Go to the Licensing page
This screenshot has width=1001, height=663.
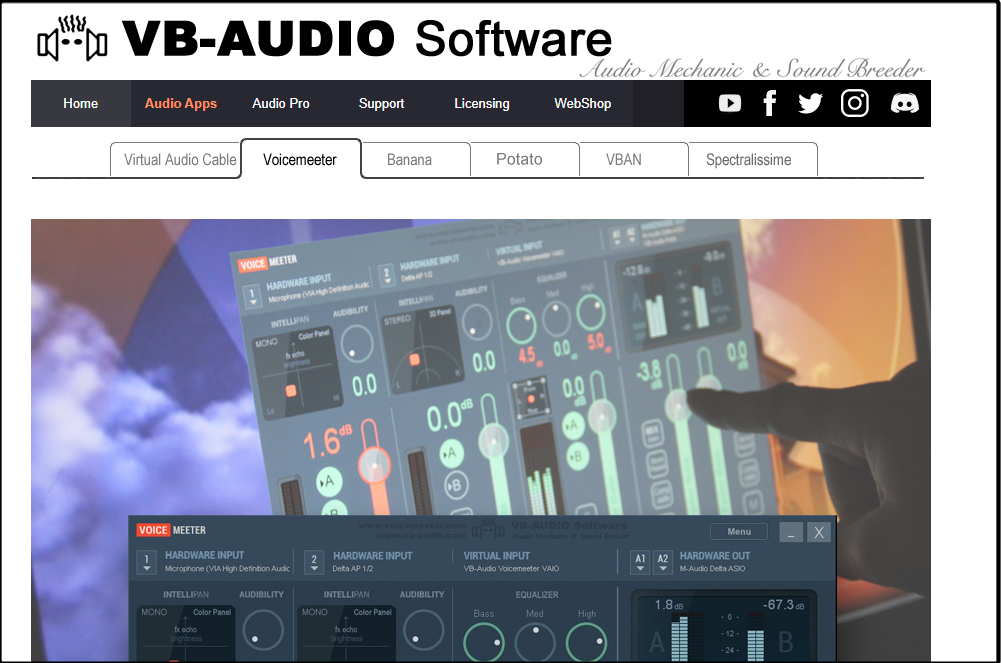point(482,103)
